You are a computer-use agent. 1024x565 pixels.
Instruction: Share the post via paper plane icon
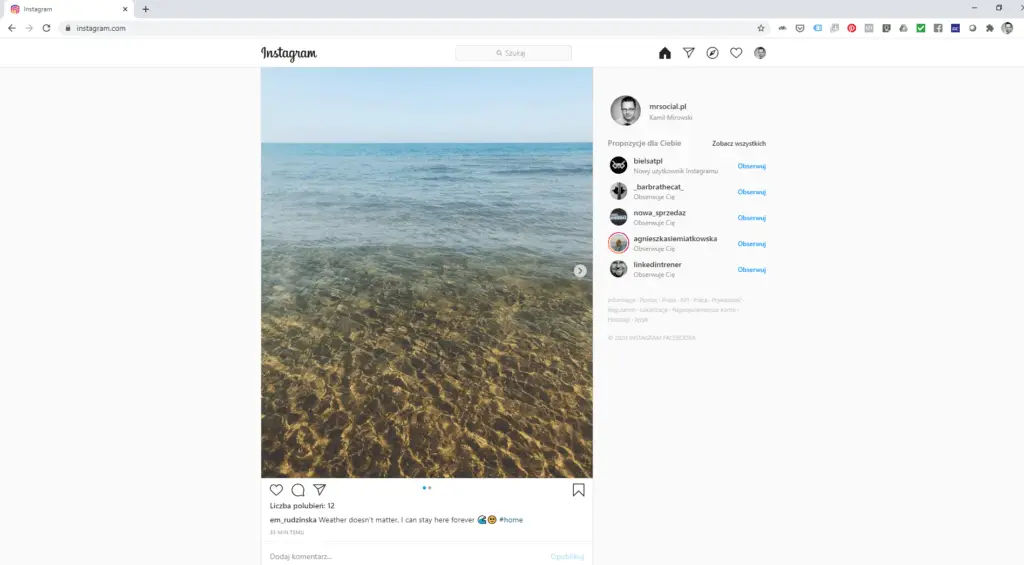320,490
